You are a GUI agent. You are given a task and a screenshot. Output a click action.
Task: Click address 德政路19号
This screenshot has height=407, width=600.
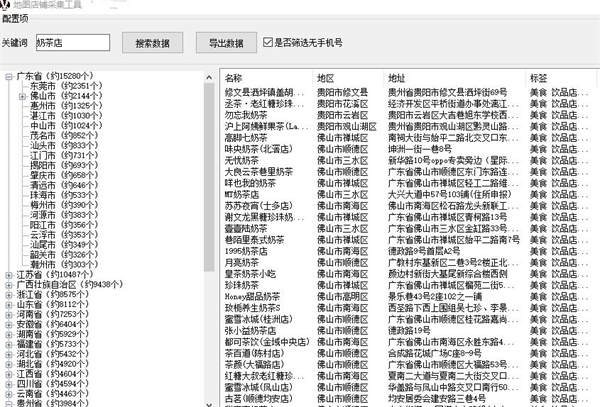[409, 330]
